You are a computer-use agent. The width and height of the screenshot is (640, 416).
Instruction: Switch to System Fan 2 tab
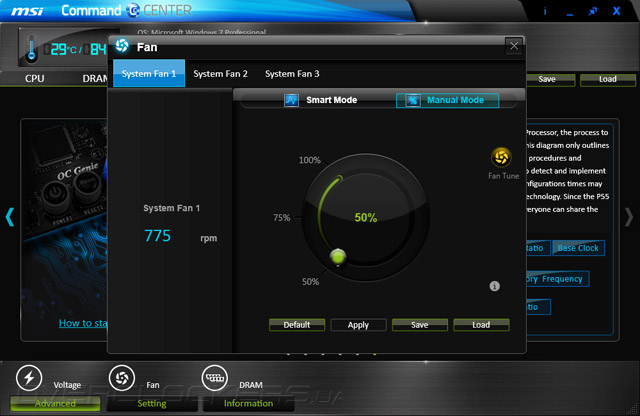coord(220,73)
